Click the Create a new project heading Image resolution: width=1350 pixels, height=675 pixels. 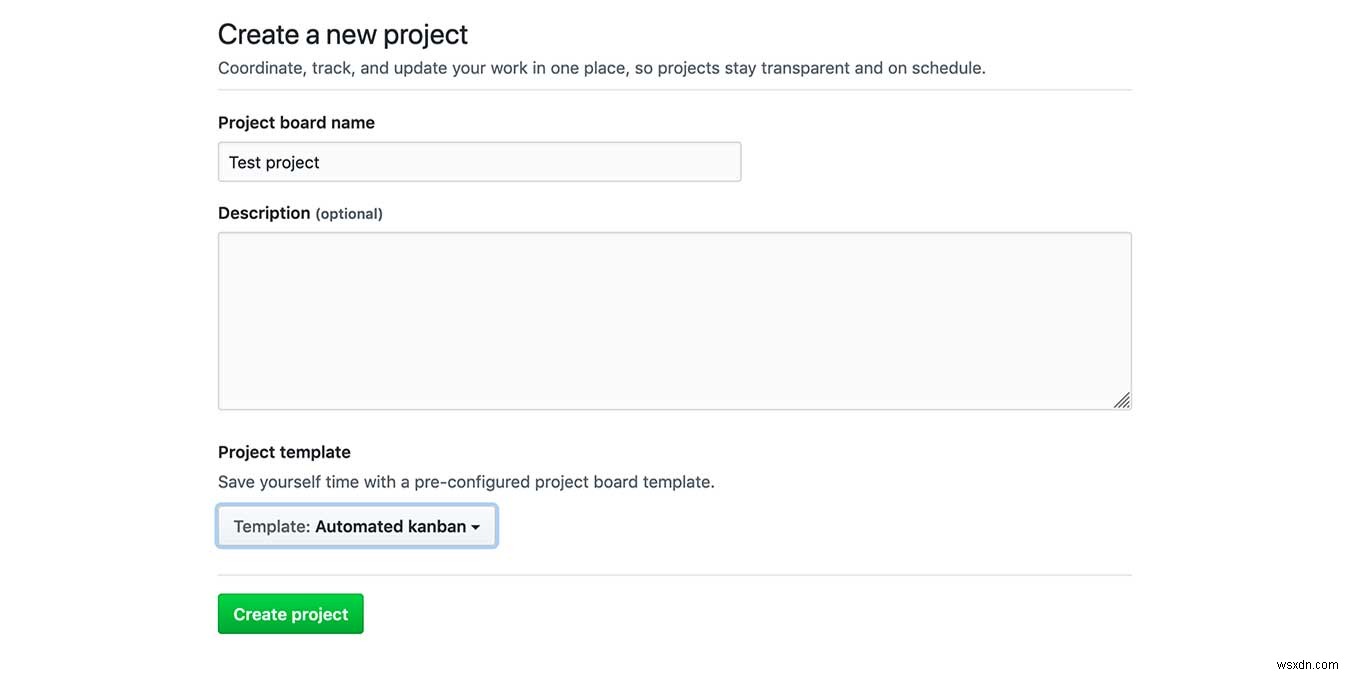point(342,33)
